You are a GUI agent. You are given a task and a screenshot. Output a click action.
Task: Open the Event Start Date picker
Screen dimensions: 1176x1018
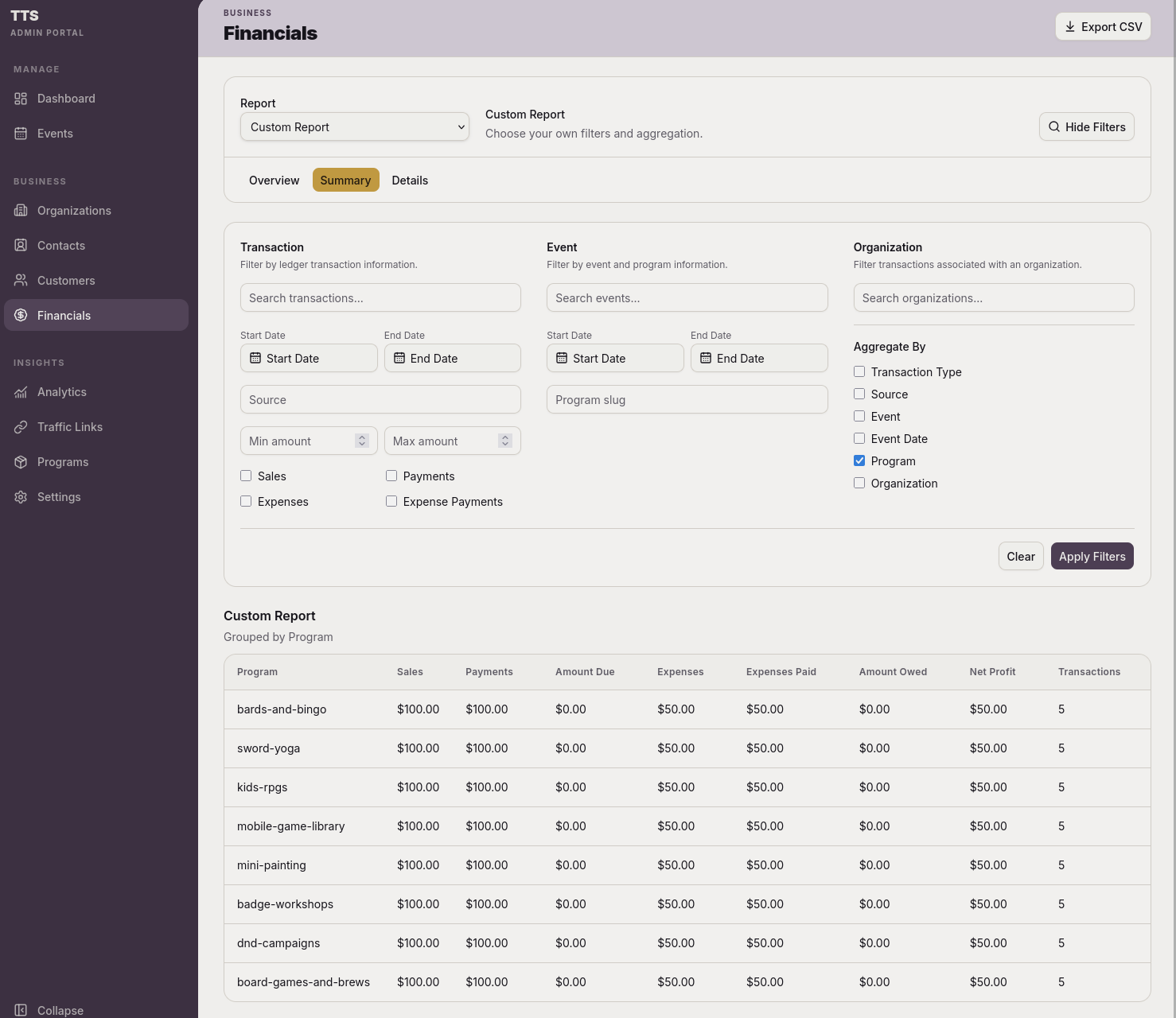click(x=615, y=358)
